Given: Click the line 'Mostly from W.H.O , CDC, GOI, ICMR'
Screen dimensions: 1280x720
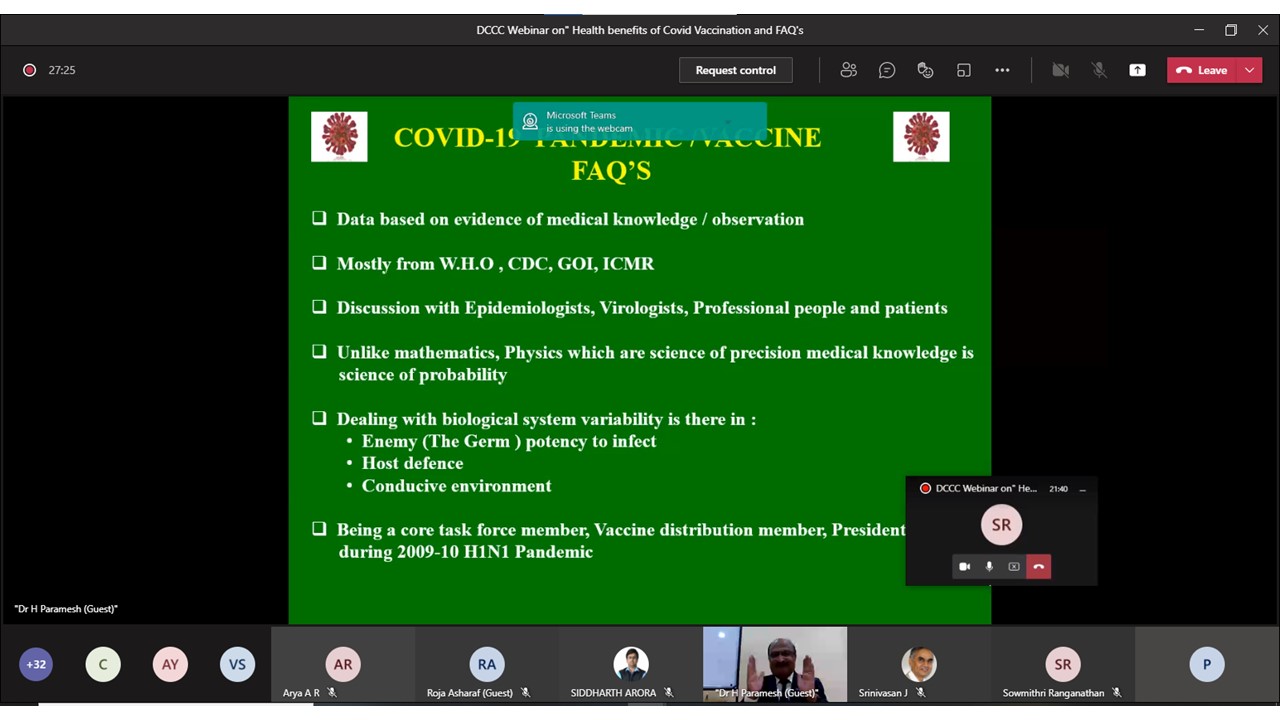Looking at the screenshot, I should pyautogui.click(x=495, y=264).
